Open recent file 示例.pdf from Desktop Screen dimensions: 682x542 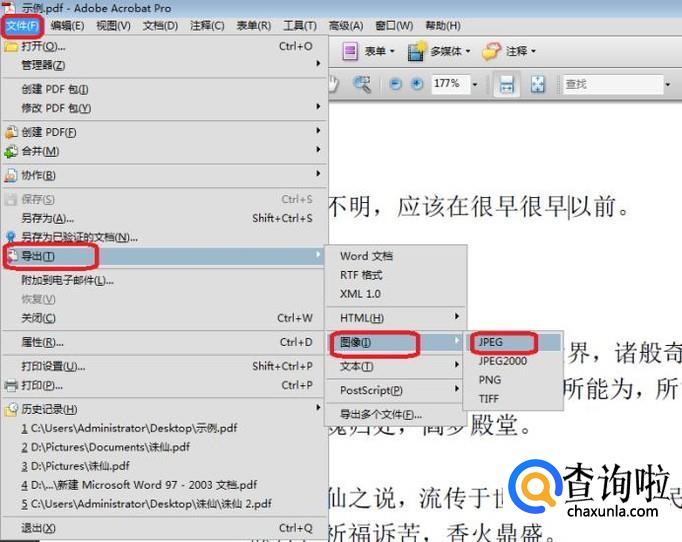[129, 428]
